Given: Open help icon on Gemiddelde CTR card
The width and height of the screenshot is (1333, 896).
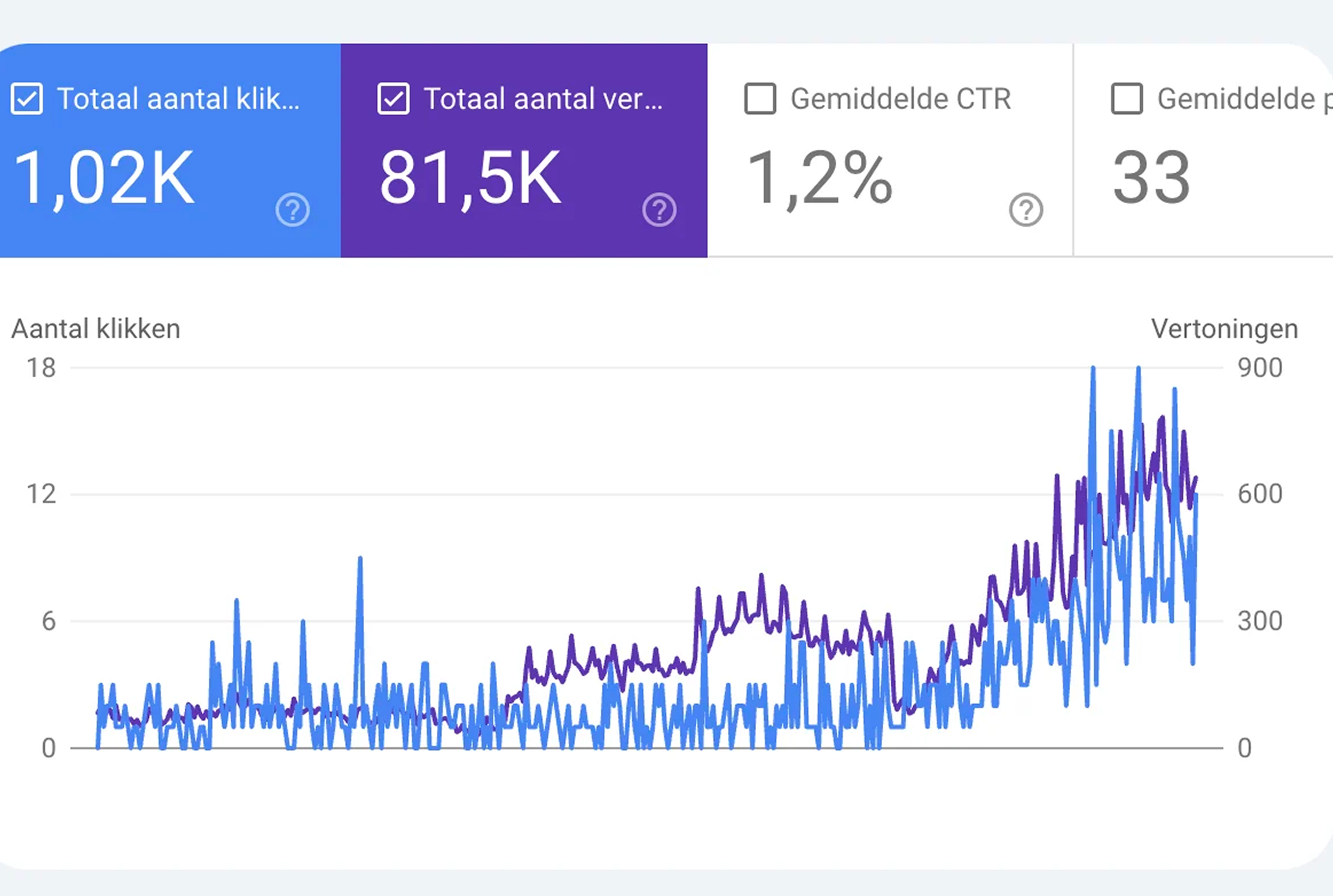Looking at the screenshot, I should pos(1026,210).
